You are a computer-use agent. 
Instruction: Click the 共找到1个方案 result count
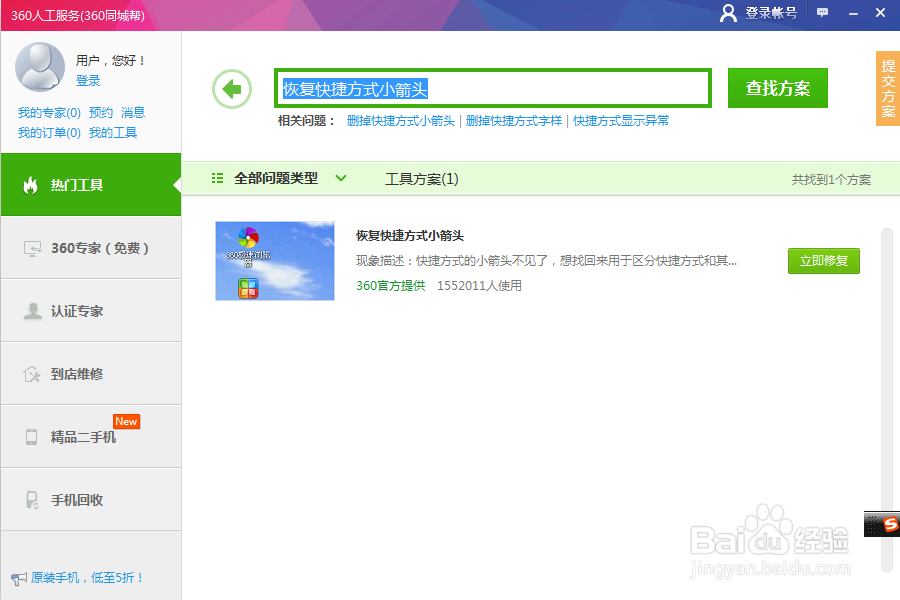[831, 180]
